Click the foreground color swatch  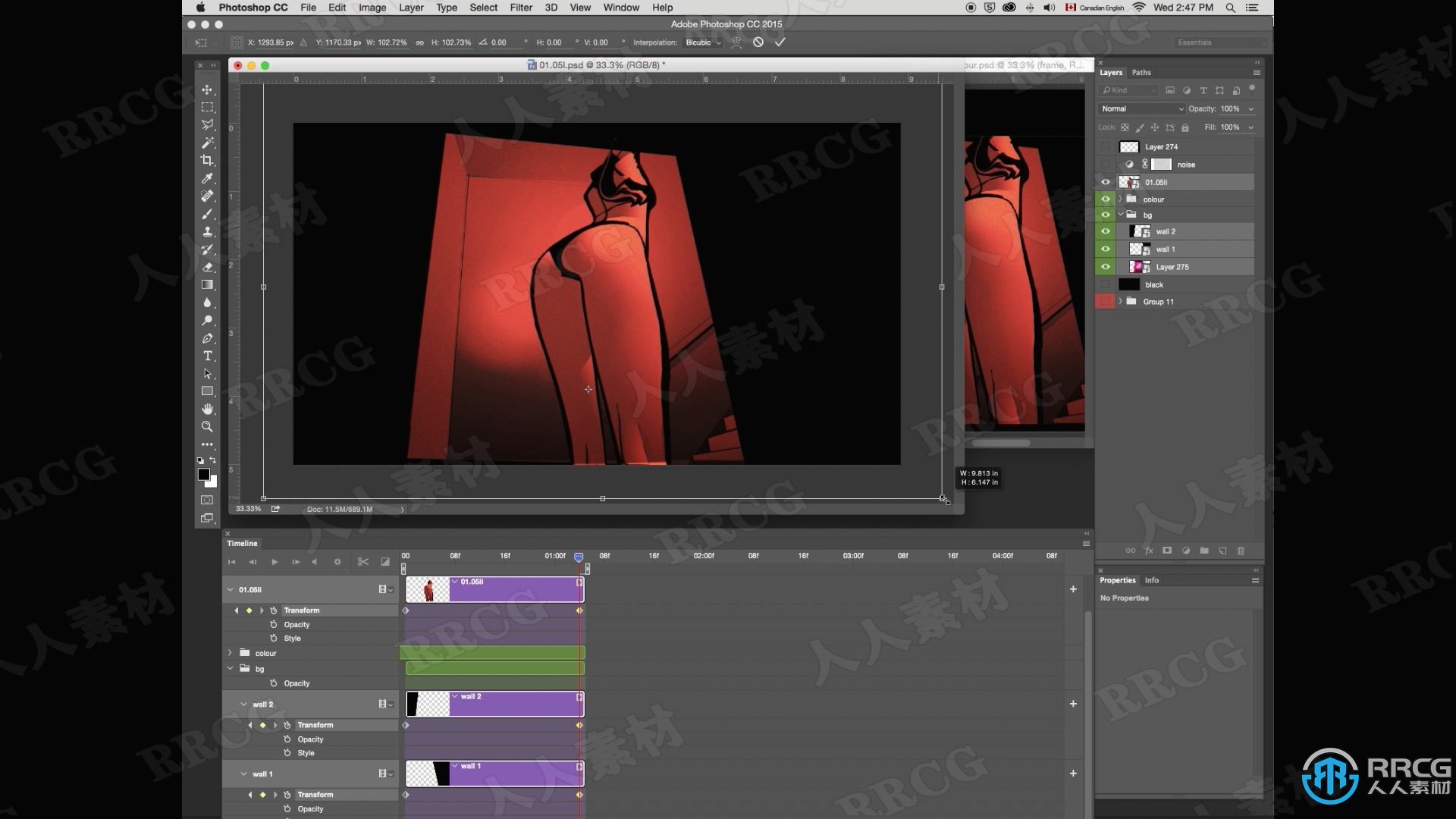[x=203, y=474]
